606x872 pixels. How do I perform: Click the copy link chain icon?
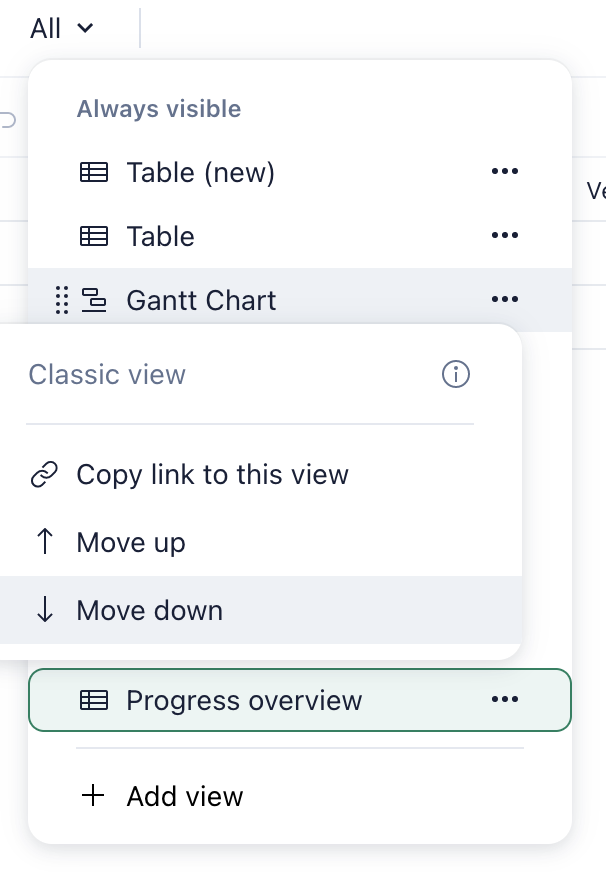tap(44, 474)
